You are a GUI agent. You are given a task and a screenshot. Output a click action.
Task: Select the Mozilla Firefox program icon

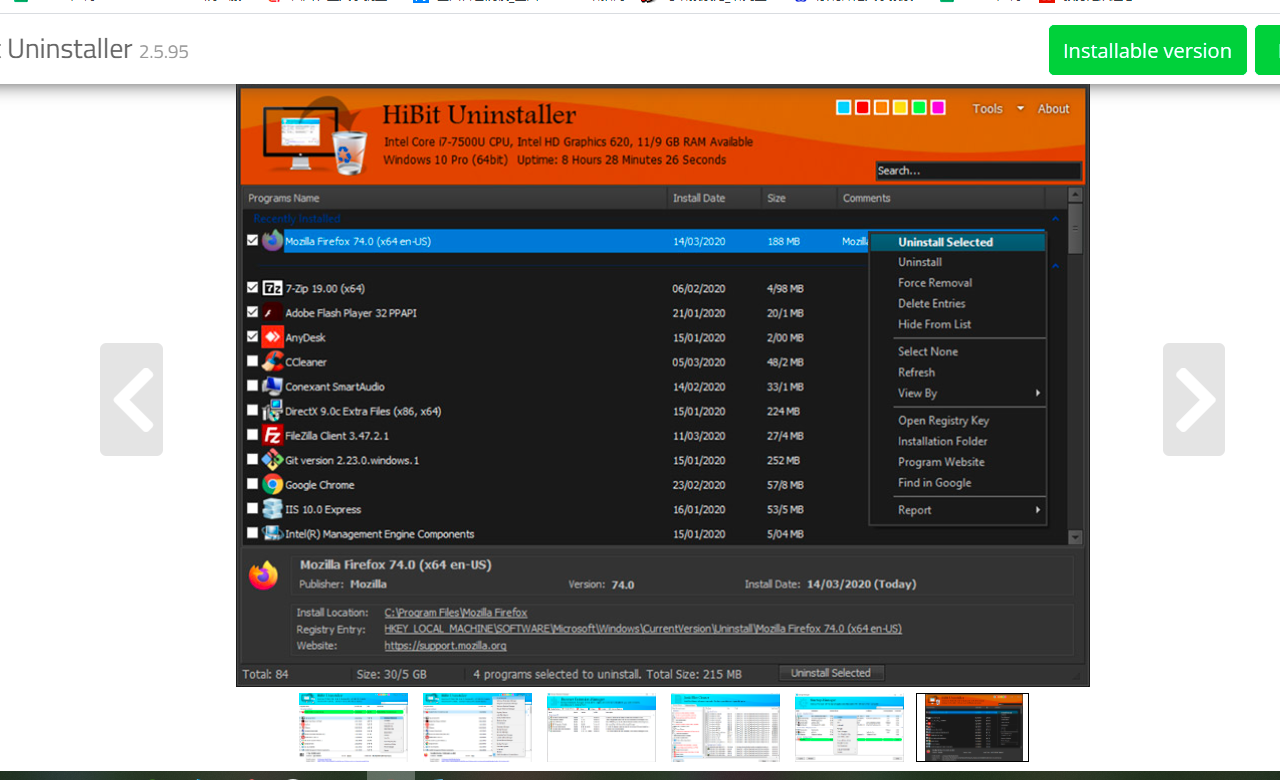tap(273, 240)
